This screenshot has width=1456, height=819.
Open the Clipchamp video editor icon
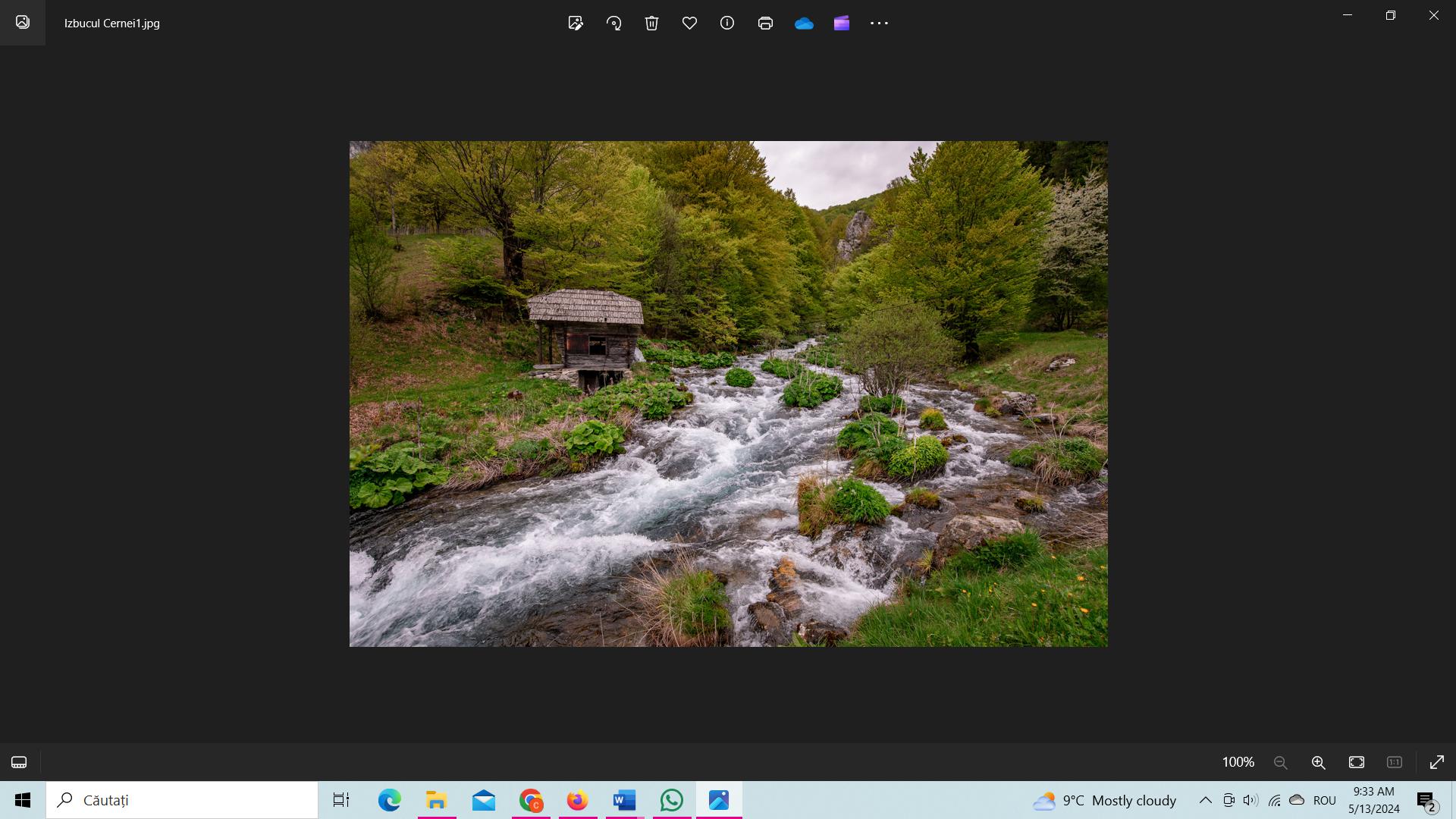click(x=842, y=23)
